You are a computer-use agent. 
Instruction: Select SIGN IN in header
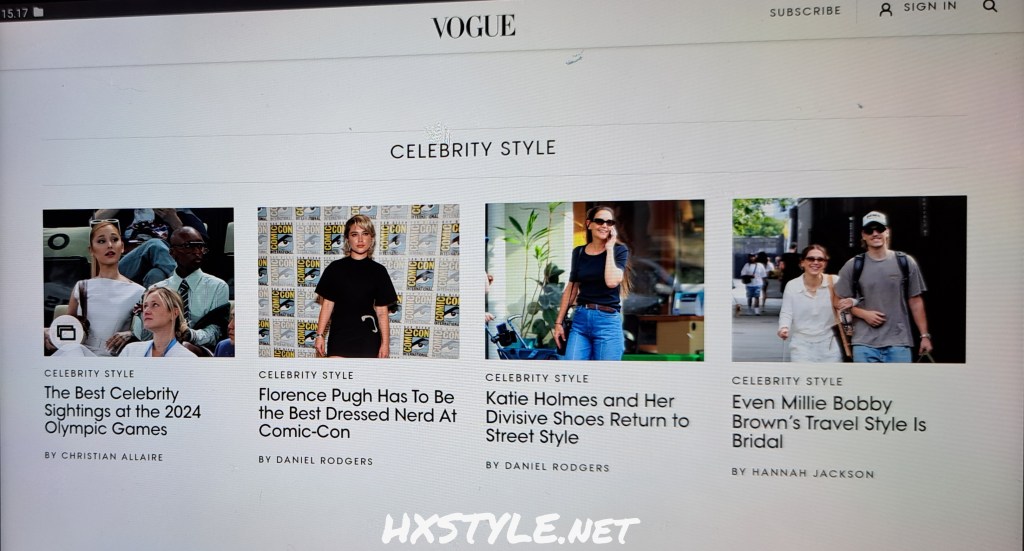(x=930, y=7)
